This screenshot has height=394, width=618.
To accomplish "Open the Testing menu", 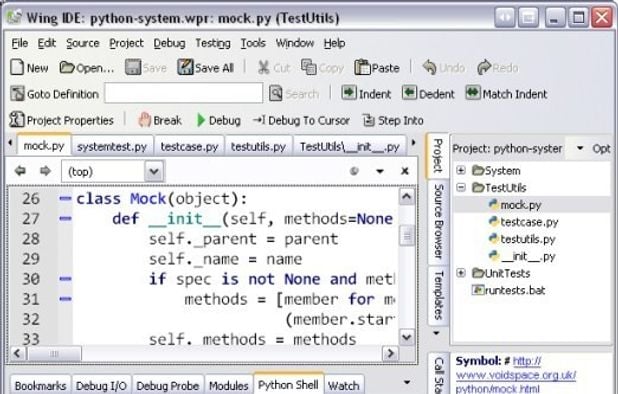I will click(x=213, y=43).
